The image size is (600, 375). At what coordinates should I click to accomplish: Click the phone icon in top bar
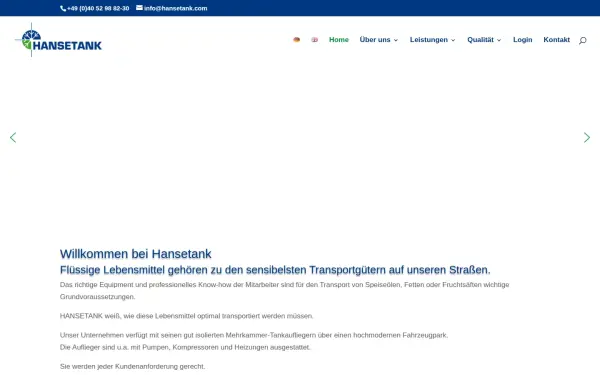click(63, 8)
